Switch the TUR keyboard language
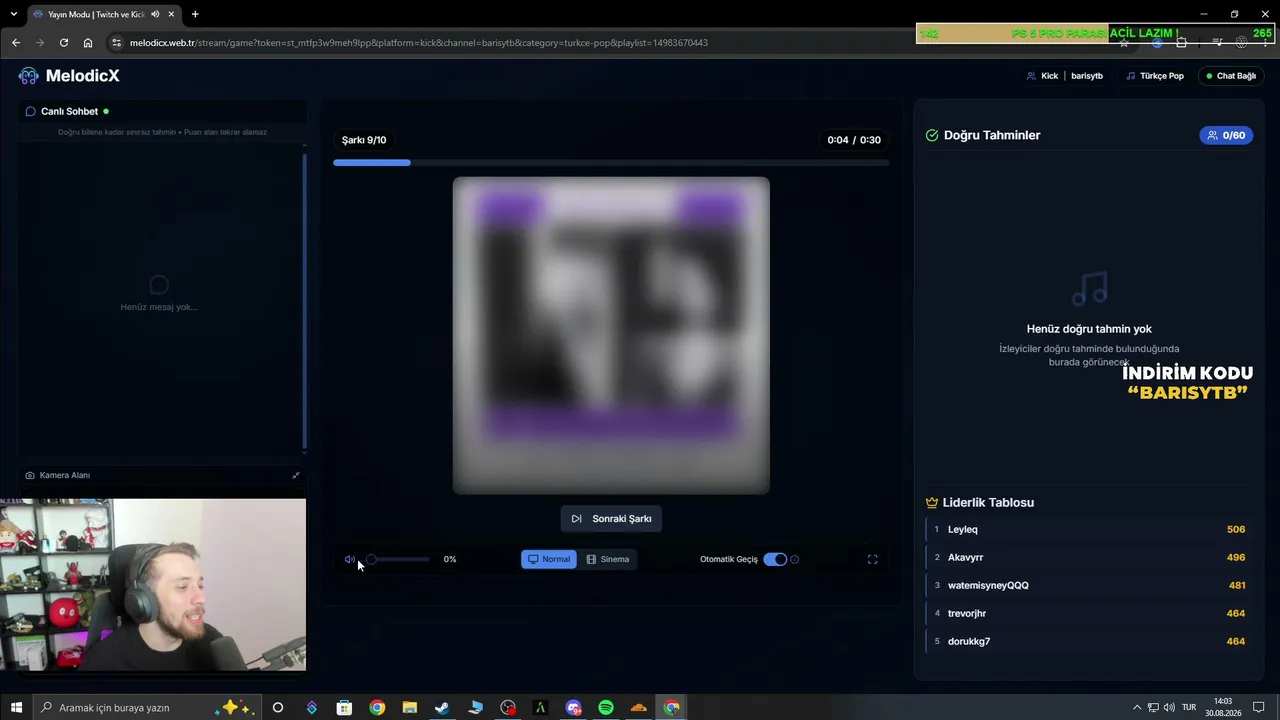Viewport: 1280px width, 720px height. (1189, 708)
